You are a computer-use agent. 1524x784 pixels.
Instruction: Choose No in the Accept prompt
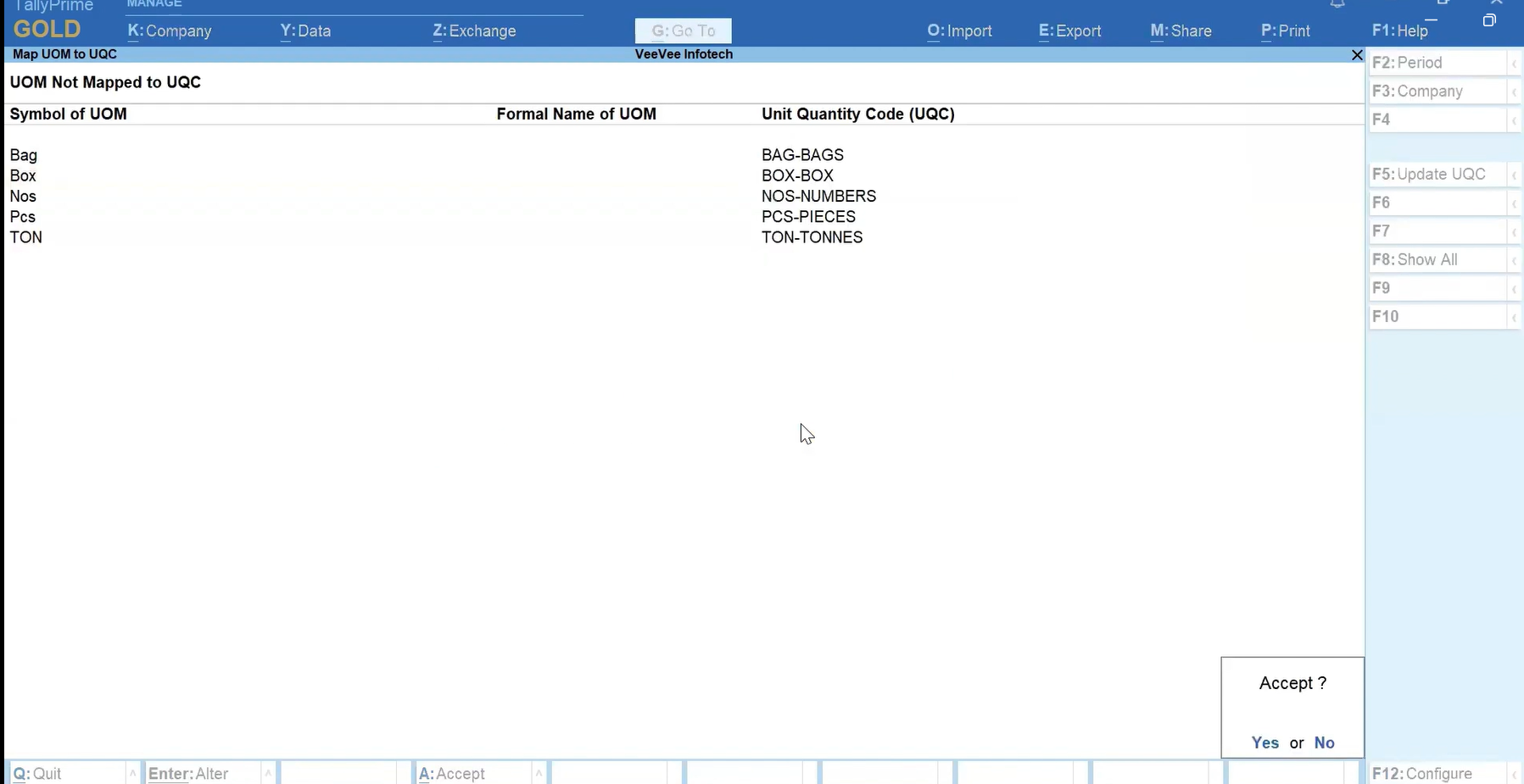pyautogui.click(x=1324, y=742)
